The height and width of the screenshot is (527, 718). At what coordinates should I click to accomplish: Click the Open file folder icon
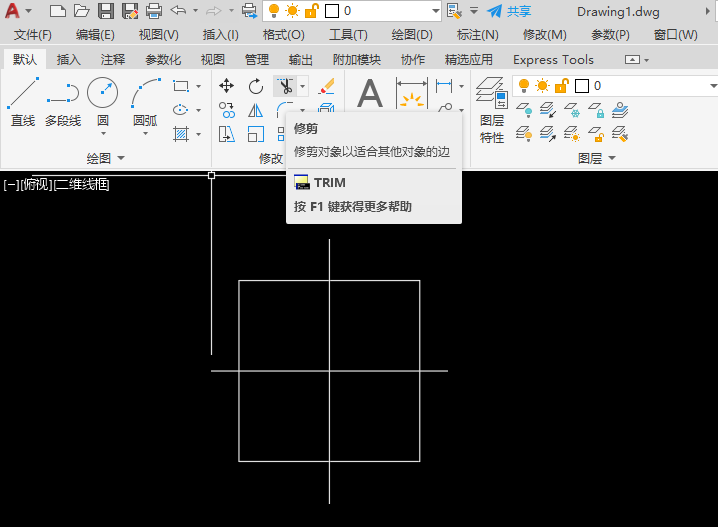point(82,11)
